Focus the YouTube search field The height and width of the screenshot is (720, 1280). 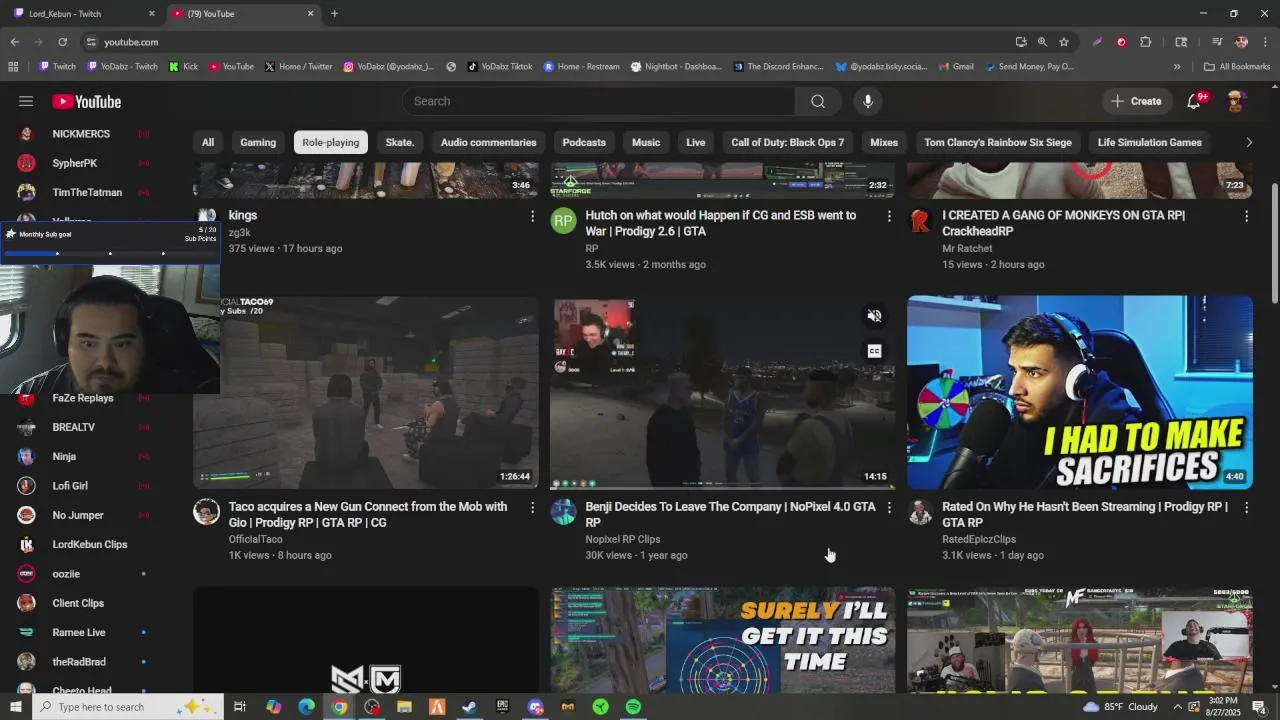pyautogui.click(x=599, y=101)
